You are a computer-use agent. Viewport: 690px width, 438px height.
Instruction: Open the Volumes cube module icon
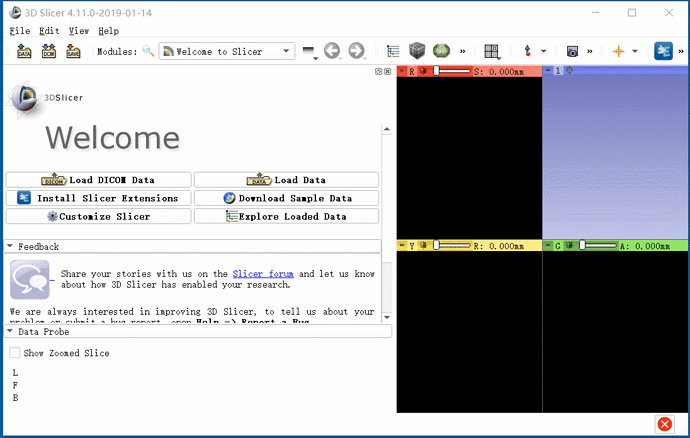point(417,51)
